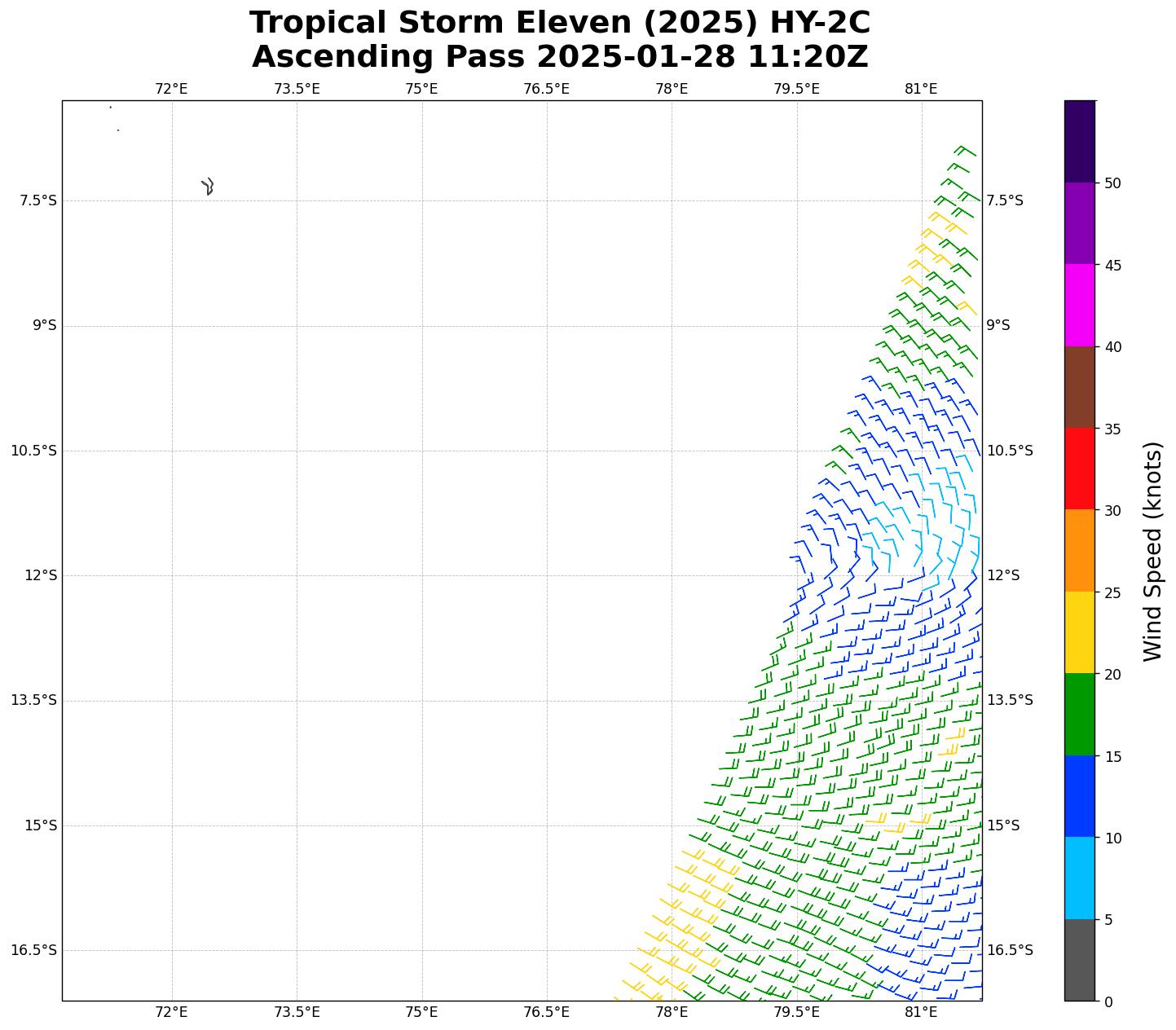Pick the orange 25–30 knots colorbar segment
This screenshot has width=1176, height=1030.
tap(1080, 550)
